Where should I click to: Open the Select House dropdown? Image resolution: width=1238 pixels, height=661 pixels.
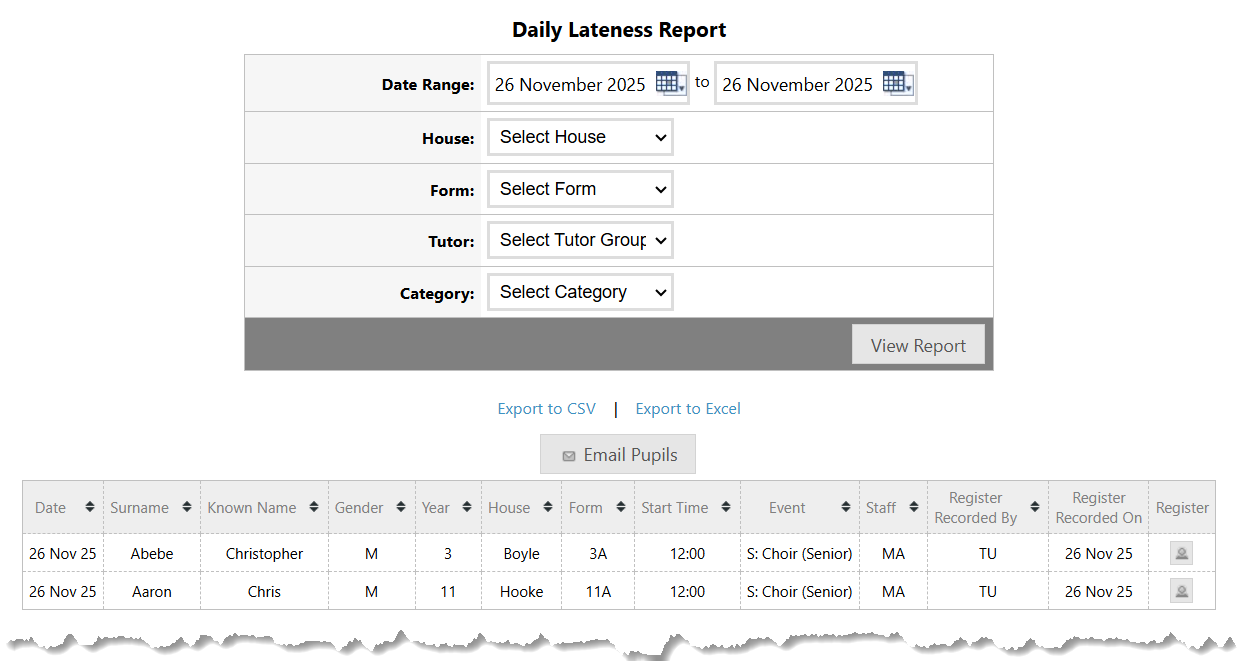[580, 137]
